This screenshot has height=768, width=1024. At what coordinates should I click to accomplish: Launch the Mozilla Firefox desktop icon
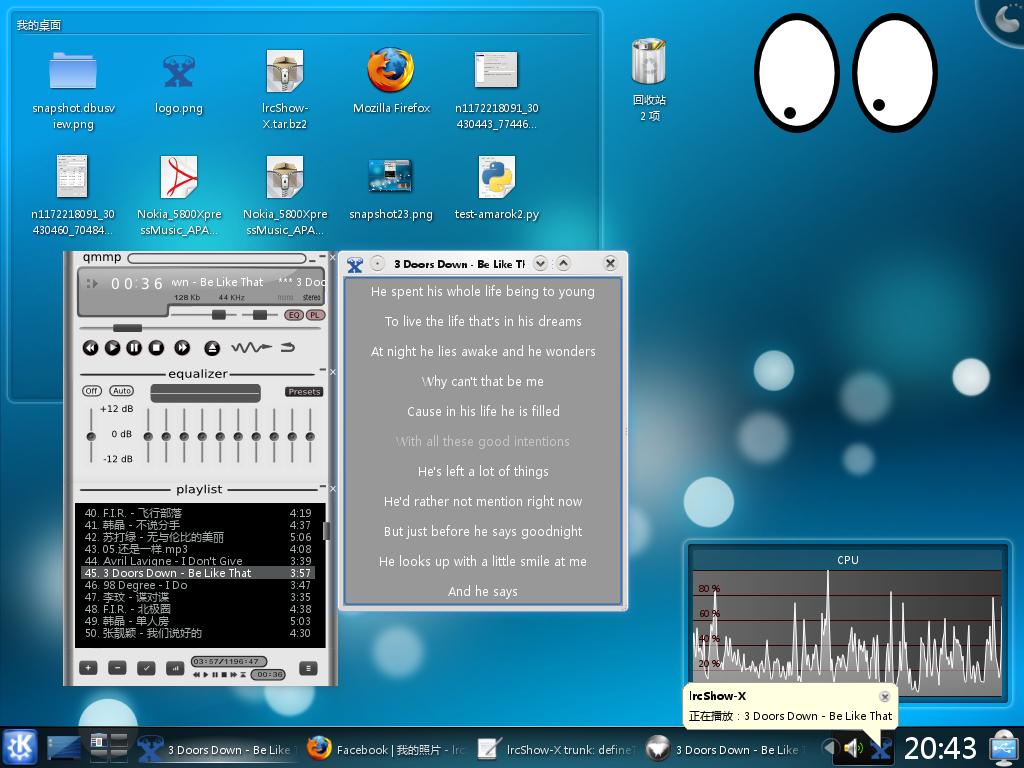point(391,69)
